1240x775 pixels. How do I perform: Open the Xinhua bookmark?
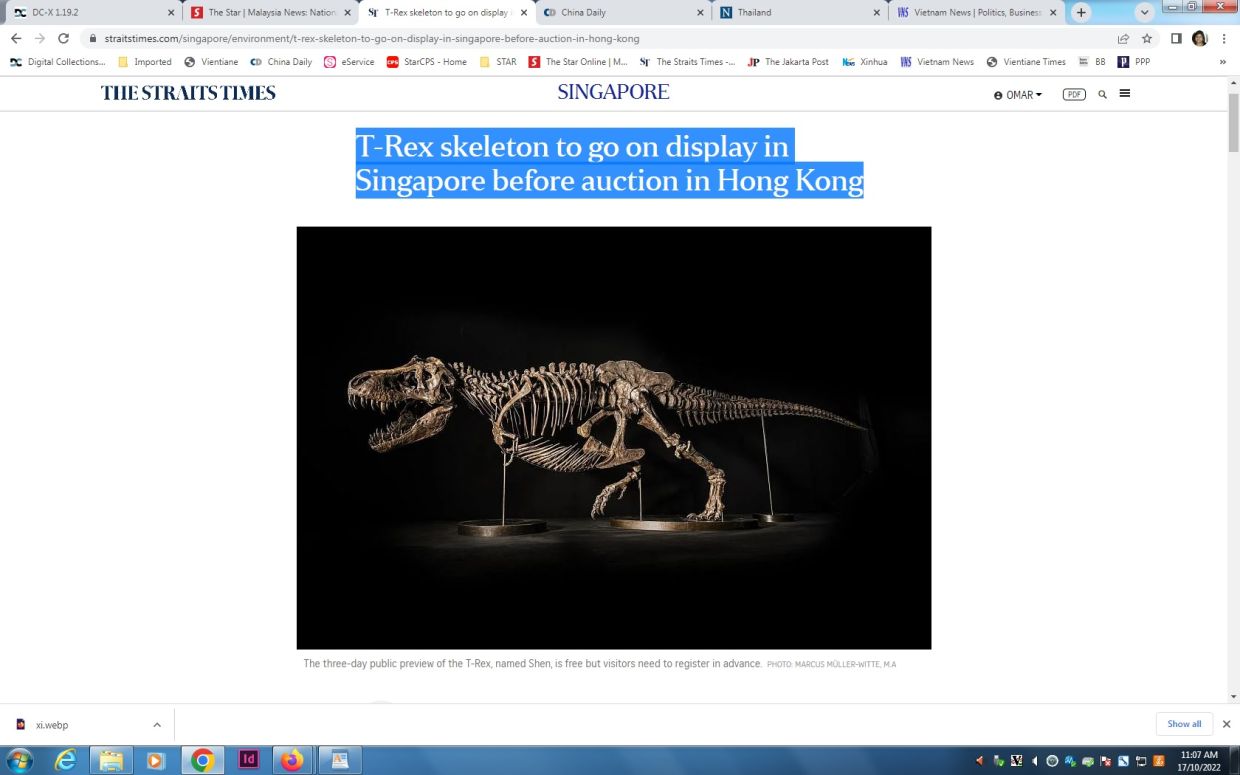[865, 62]
